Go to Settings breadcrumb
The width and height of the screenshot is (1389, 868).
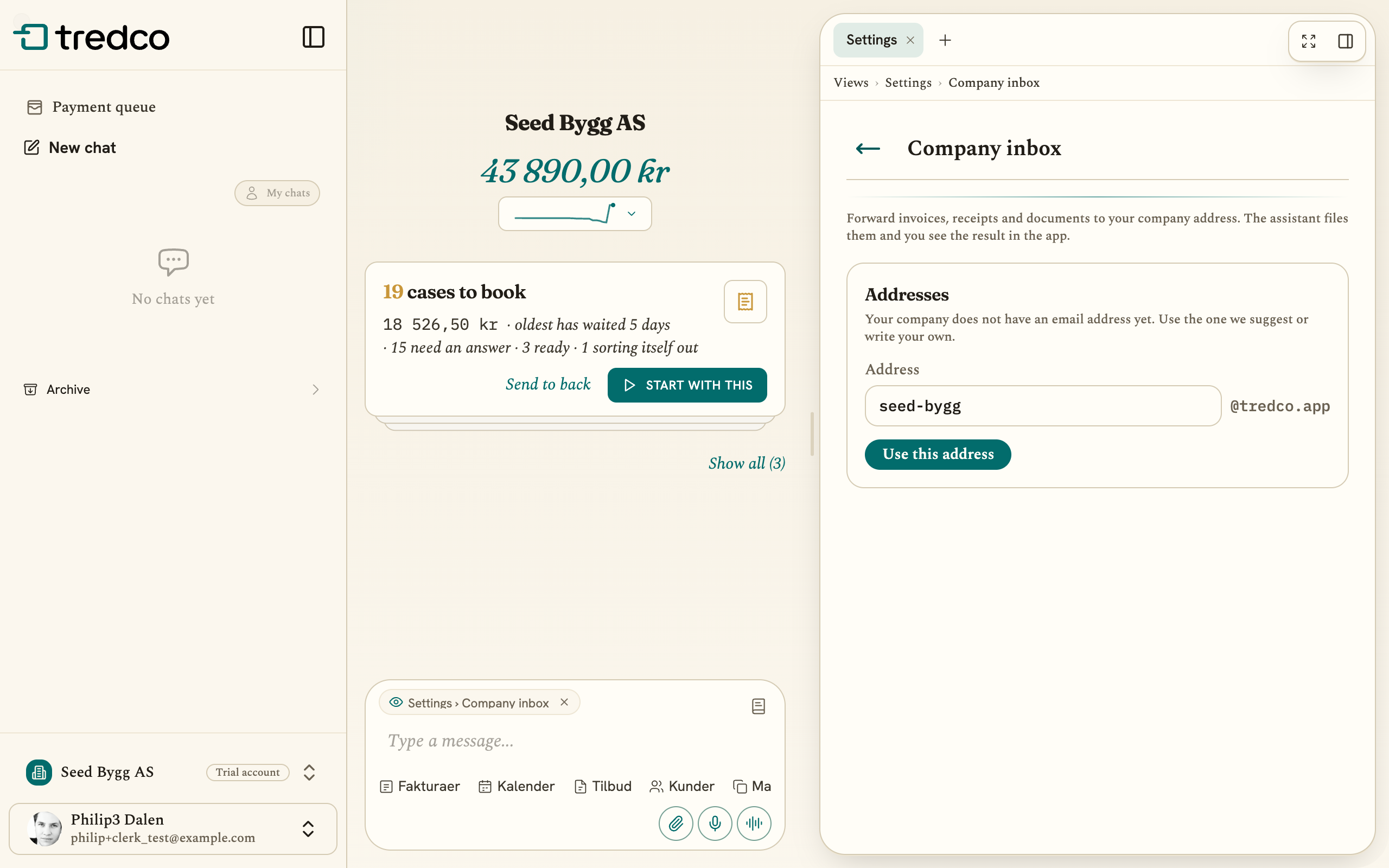click(x=908, y=82)
